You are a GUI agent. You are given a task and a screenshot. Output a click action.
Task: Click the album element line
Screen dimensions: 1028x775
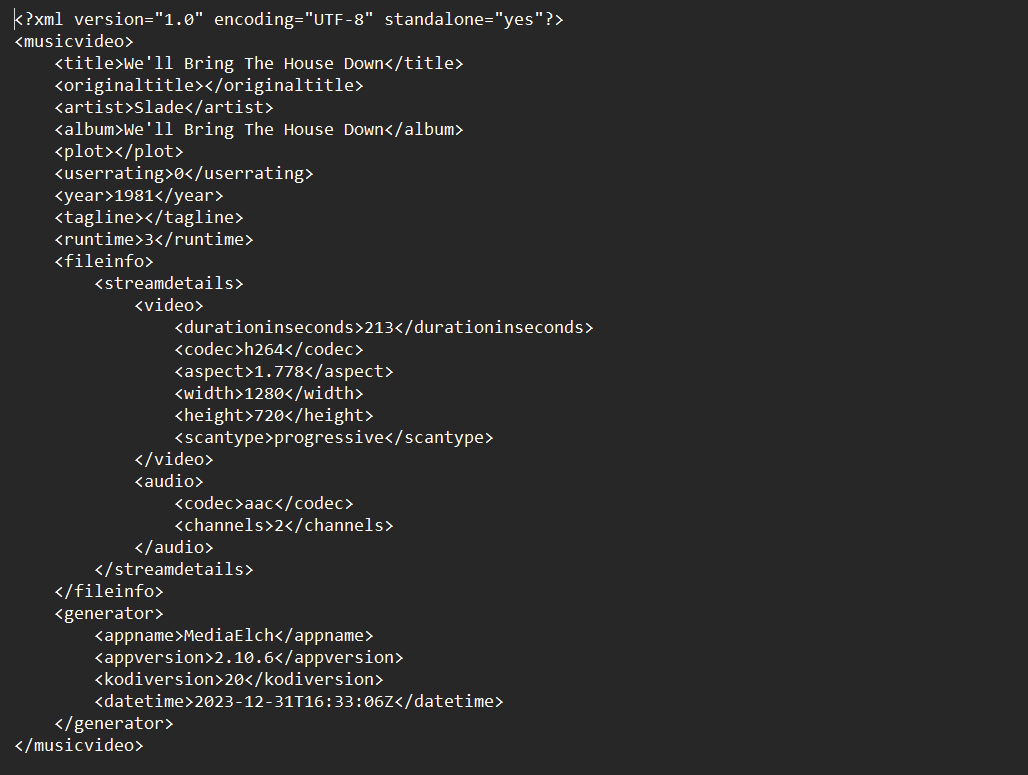pyautogui.click(x=259, y=129)
